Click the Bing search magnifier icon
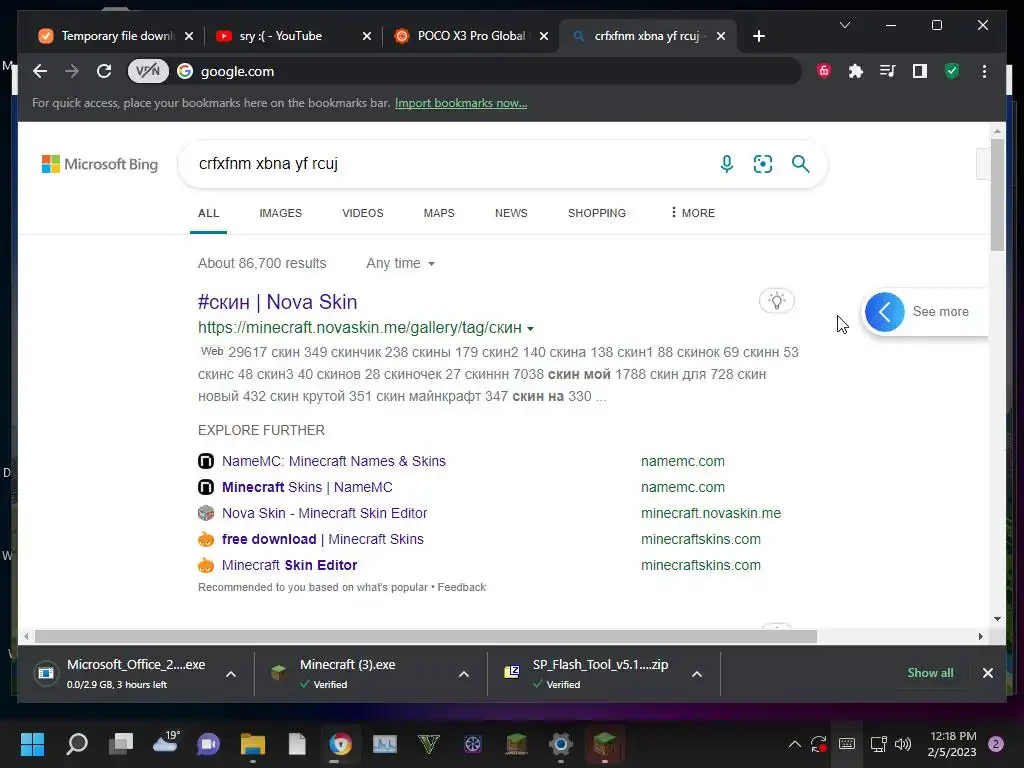Image resolution: width=1024 pixels, height=768 pixels. tap(801, 164)
